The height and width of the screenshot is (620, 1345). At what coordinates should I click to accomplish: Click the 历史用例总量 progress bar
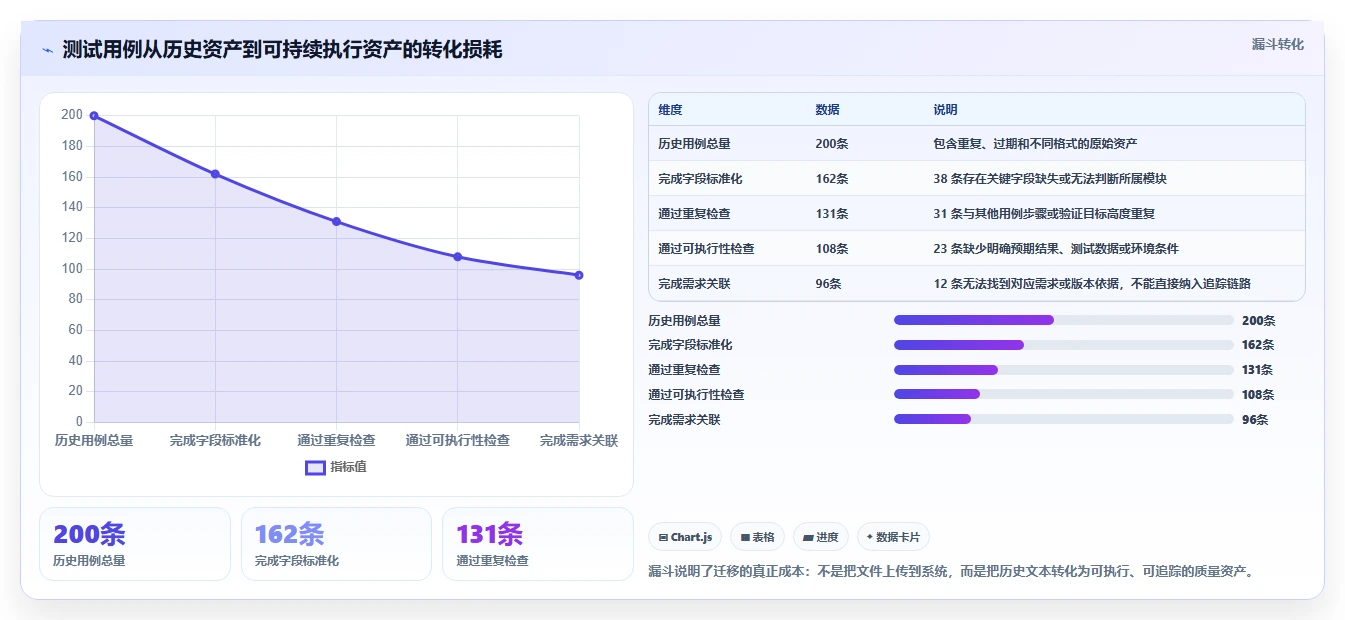coord(1064,320)
